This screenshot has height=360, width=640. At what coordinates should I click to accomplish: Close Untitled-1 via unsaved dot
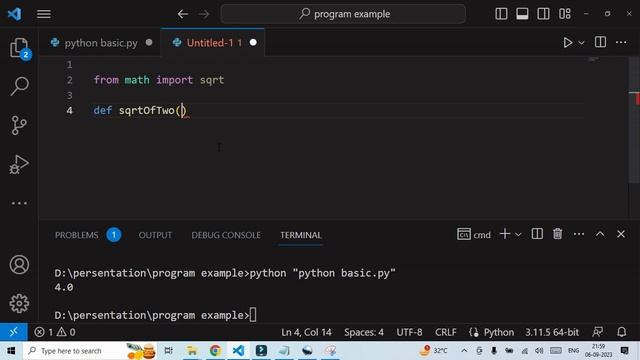(253, 42)
